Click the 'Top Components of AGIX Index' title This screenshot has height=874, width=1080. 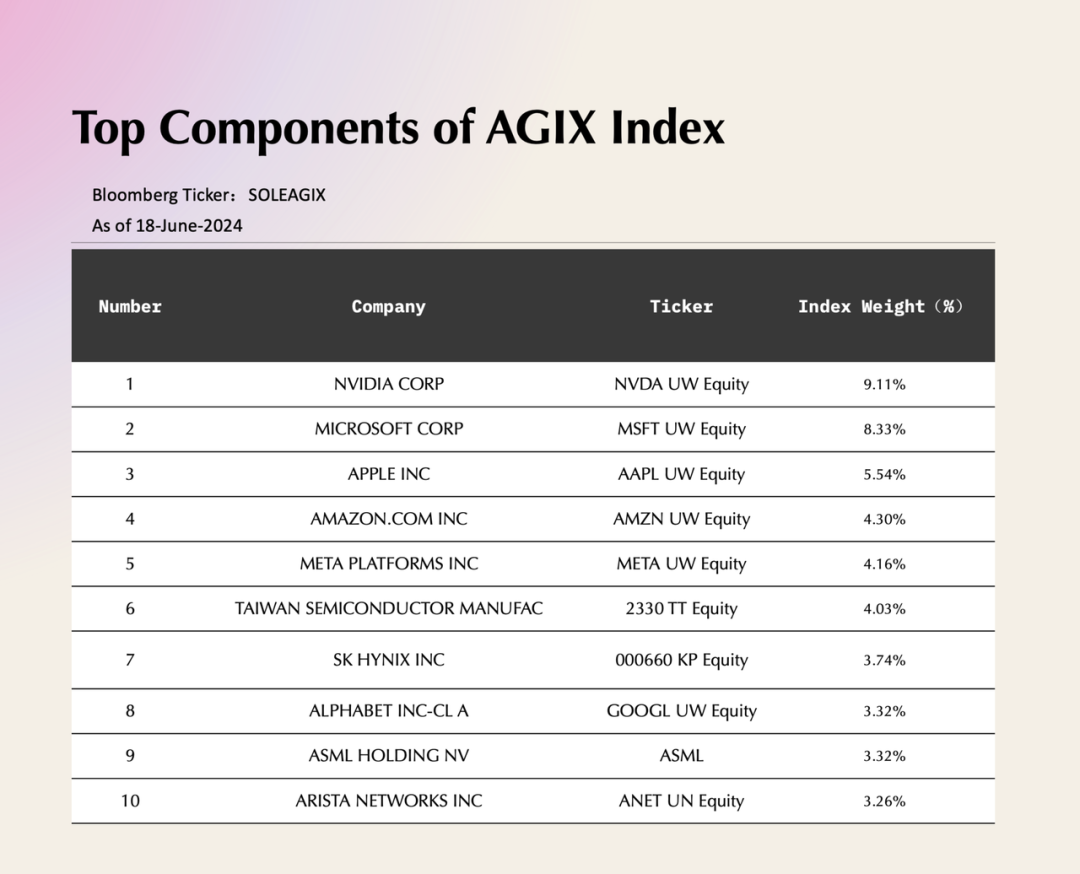398,129
